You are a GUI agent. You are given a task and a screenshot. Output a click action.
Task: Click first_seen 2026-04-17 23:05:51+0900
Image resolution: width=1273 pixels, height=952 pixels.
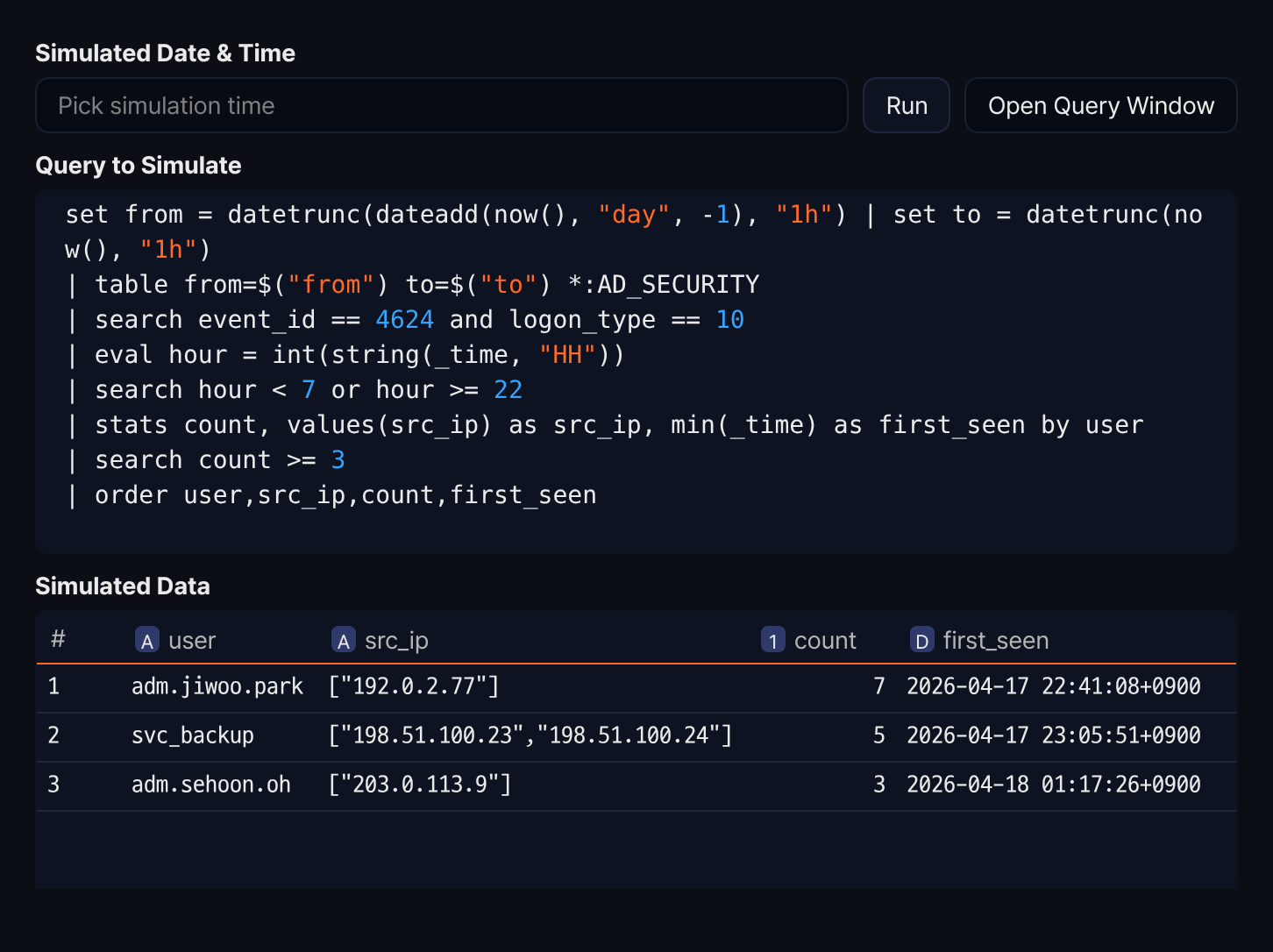coord(1054,735)
